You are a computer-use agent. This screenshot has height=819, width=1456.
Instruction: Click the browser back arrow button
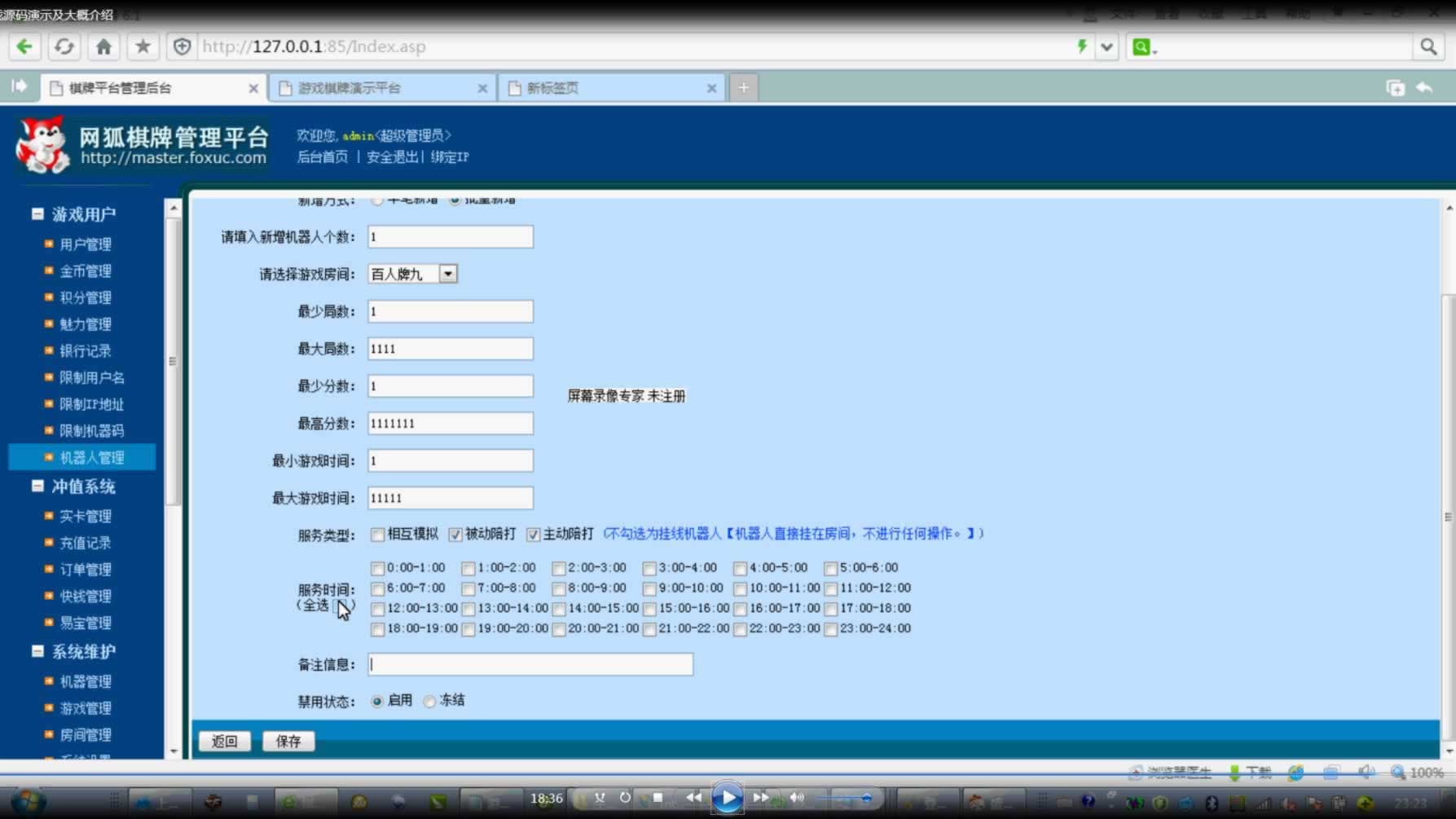coord(24,46)
